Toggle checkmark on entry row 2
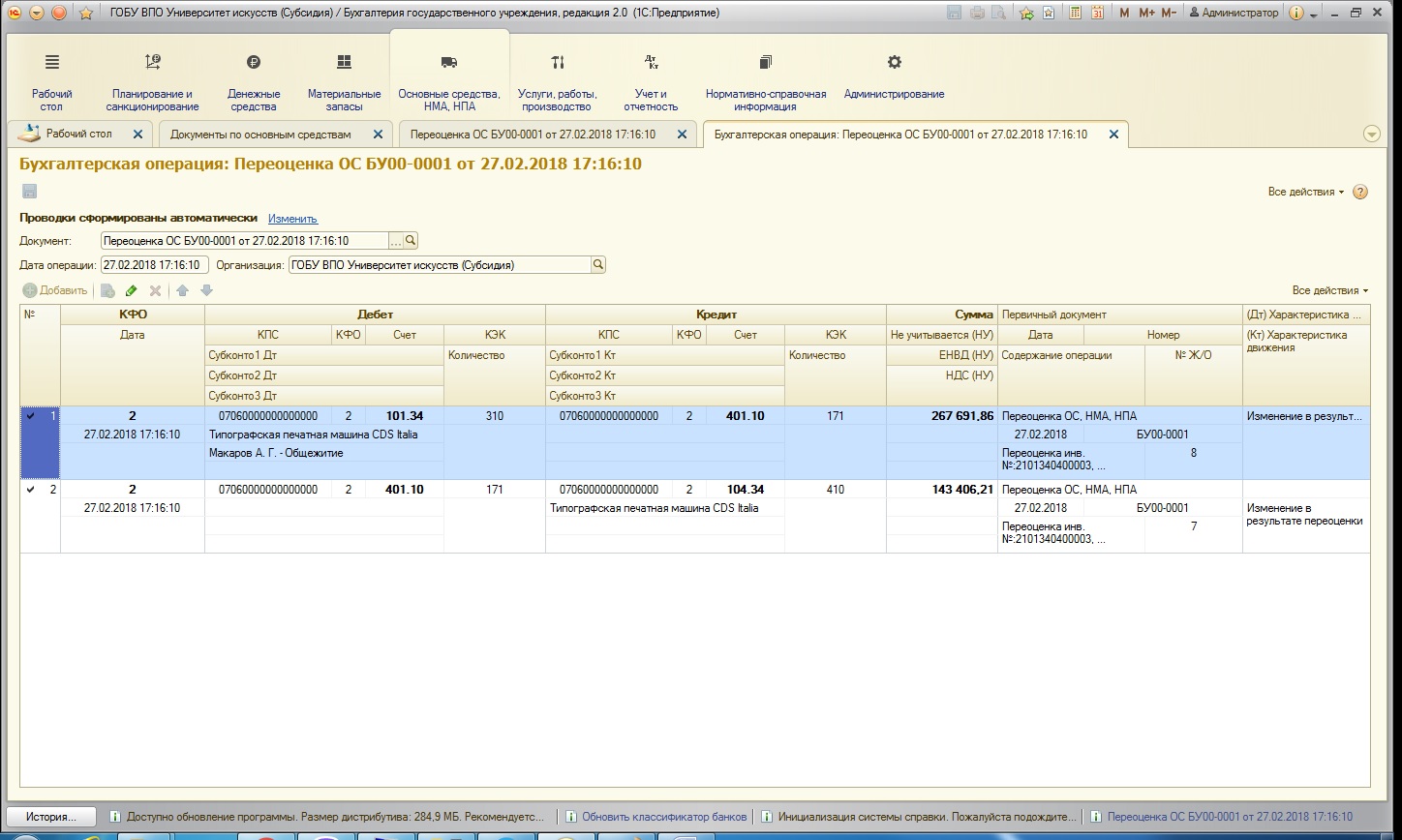Image resolution: width=1402 pixels, height=840 pixels. coord(30,490)
